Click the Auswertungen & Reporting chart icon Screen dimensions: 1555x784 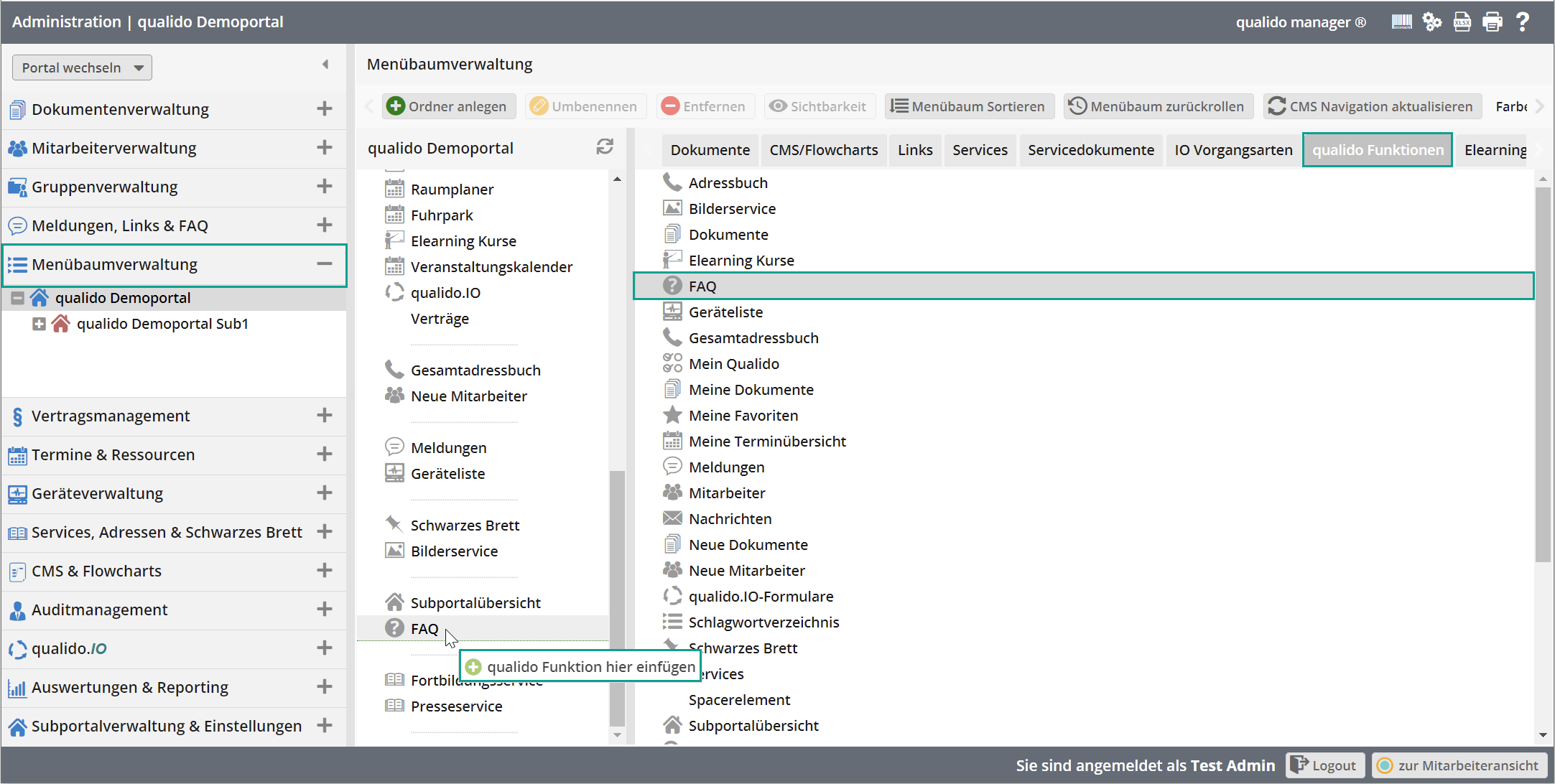pyautogui.click(x=17, y=688)
